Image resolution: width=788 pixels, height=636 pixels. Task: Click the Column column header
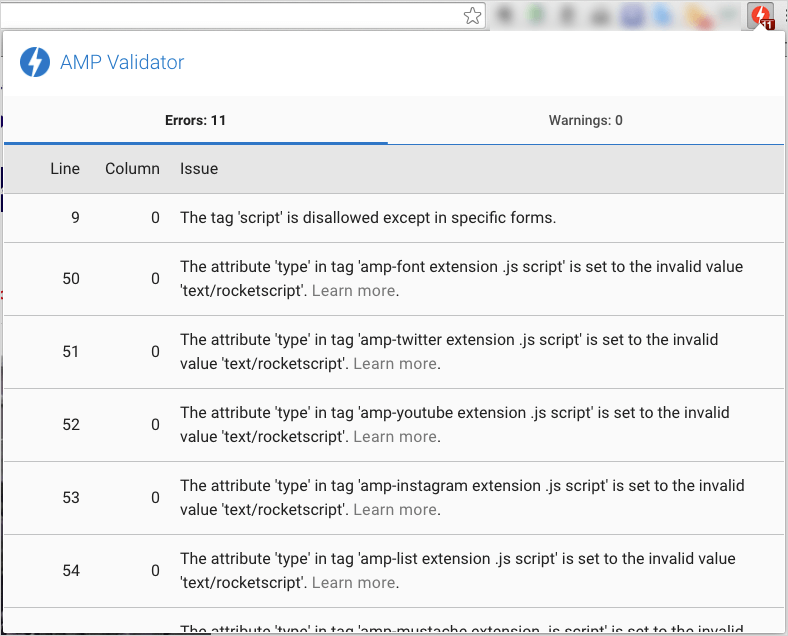pyautogui.click(x=132, y=169)
